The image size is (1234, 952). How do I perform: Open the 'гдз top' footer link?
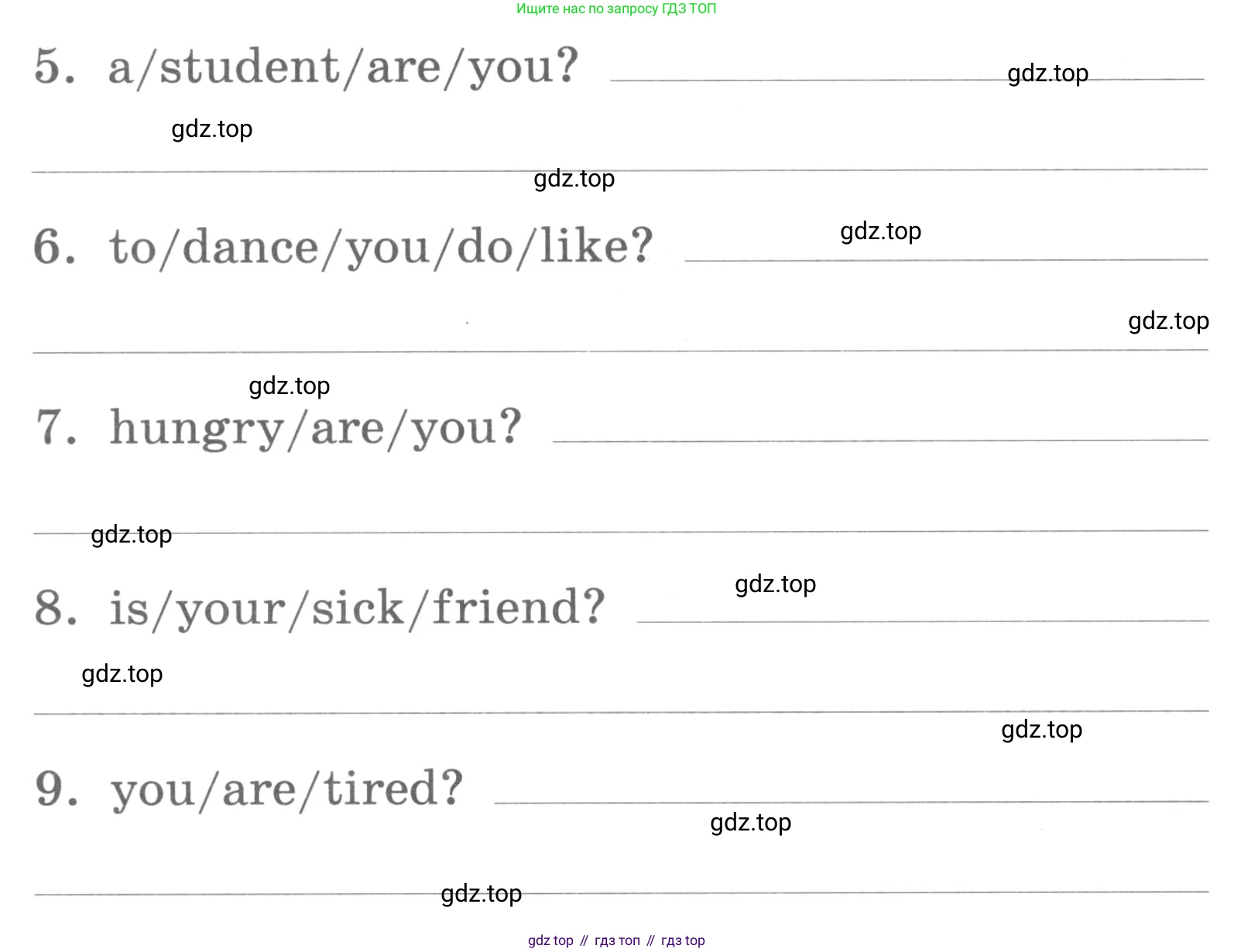click(x=683, y=940)
